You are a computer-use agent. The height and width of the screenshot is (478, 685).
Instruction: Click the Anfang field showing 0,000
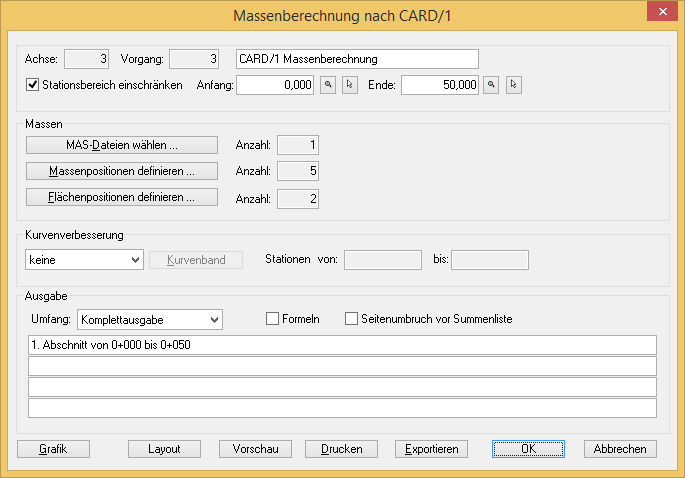coord(275,85)
